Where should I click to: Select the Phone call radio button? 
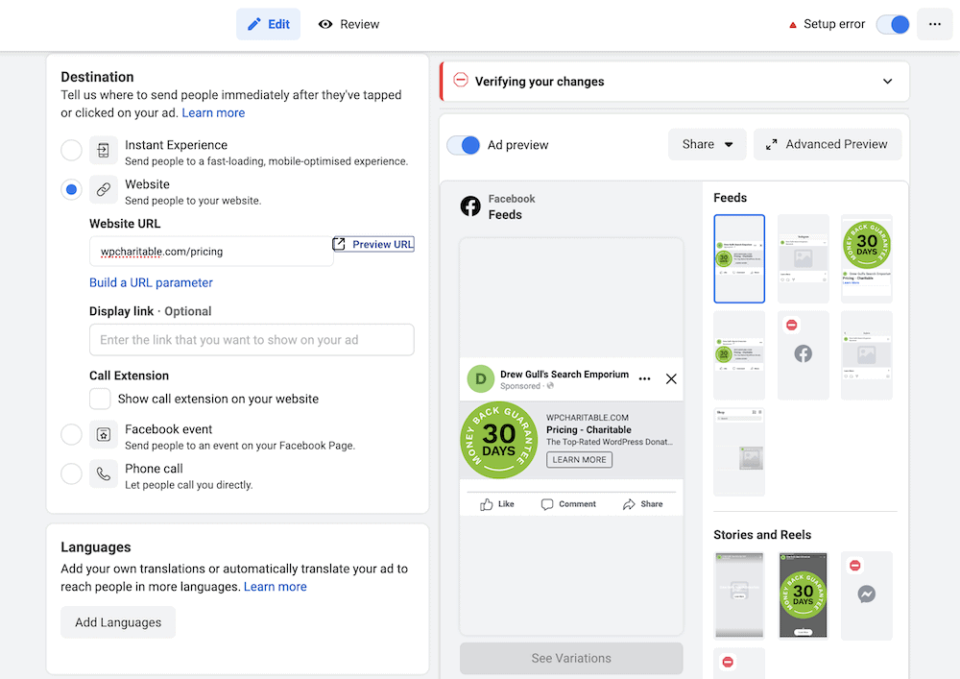[71, 473]
